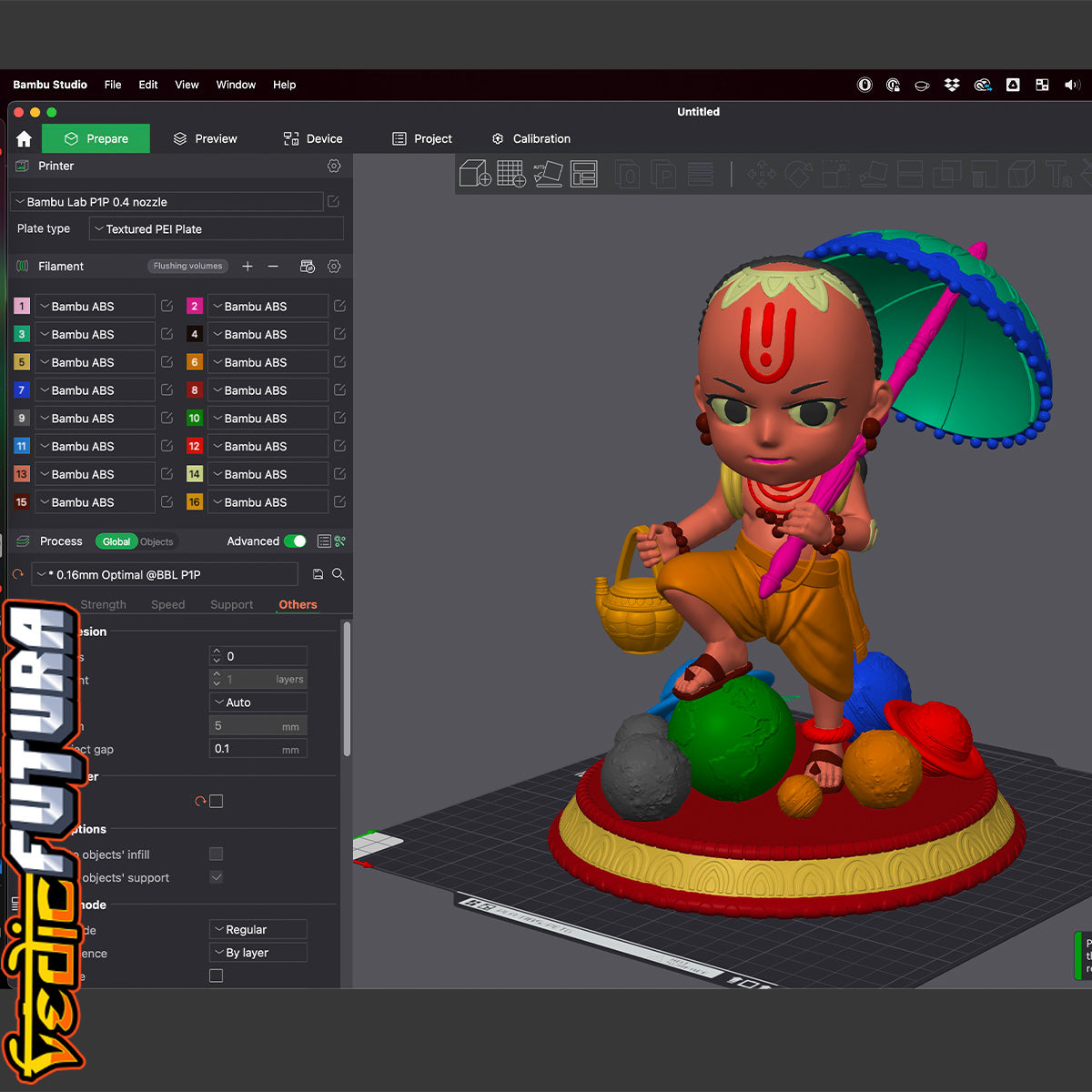Expand the Auto dropdown in Others settings

[258, 702]
